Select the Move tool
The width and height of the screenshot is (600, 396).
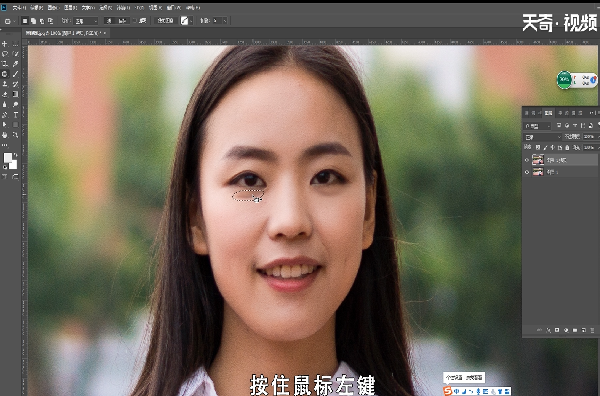pyautogui.click(x=5, y=44)
